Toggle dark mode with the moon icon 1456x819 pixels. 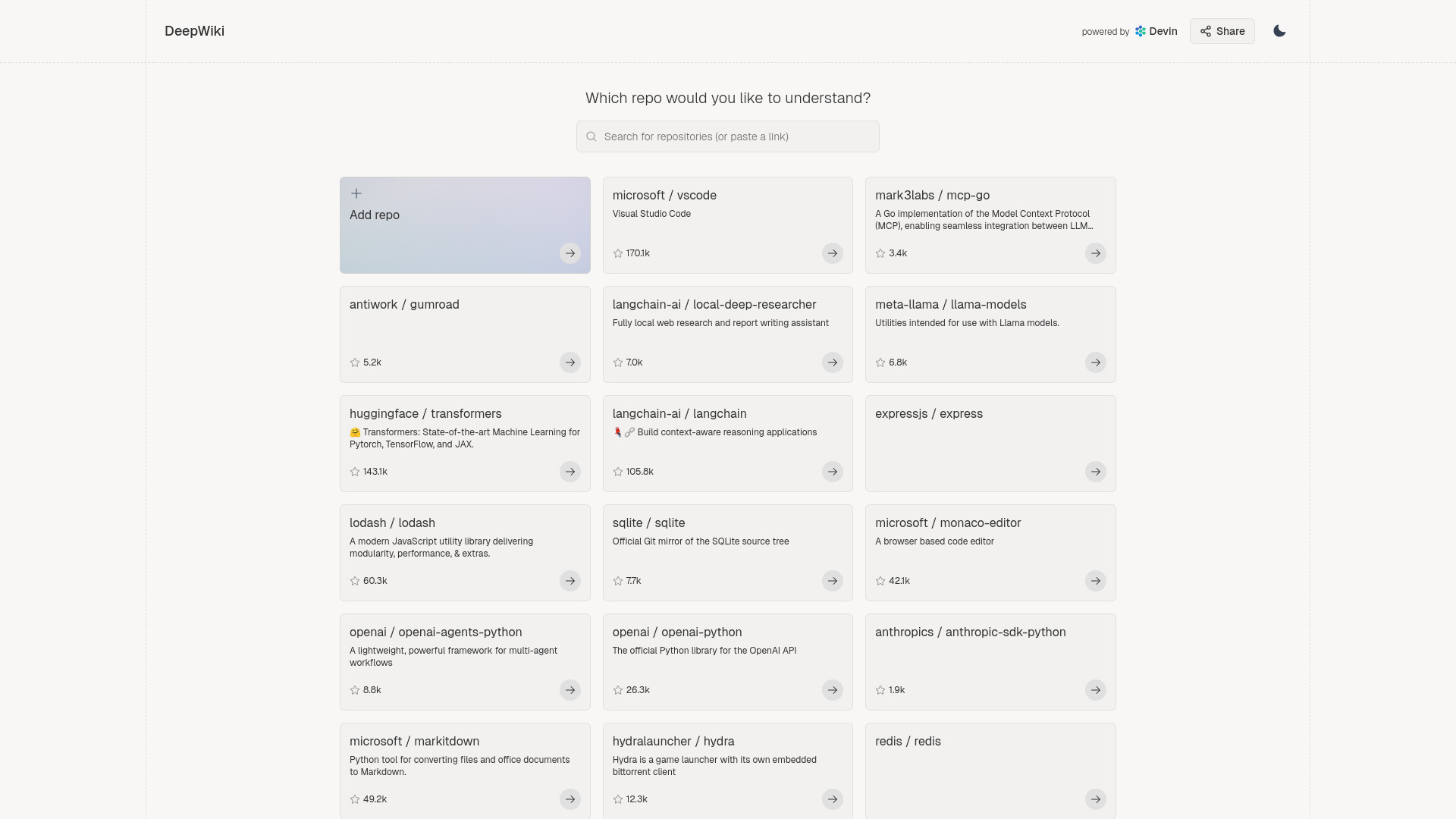click(x=1279, y=31)
